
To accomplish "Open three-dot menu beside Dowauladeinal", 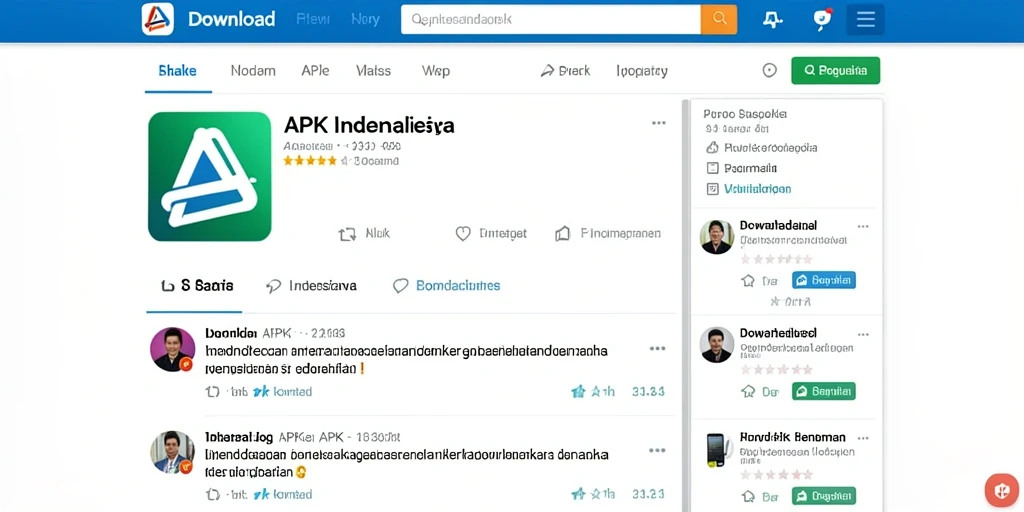I will pos(863,227).
